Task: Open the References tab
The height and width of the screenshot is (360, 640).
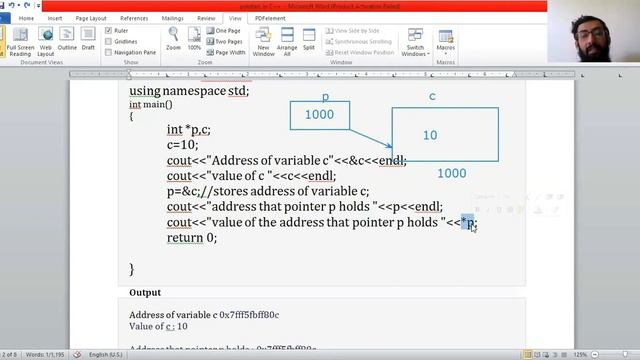Action: (x=134, y=18)
